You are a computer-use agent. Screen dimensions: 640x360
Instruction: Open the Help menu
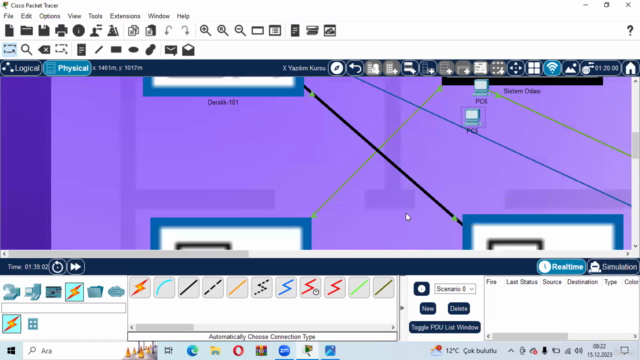coord(183,16)
